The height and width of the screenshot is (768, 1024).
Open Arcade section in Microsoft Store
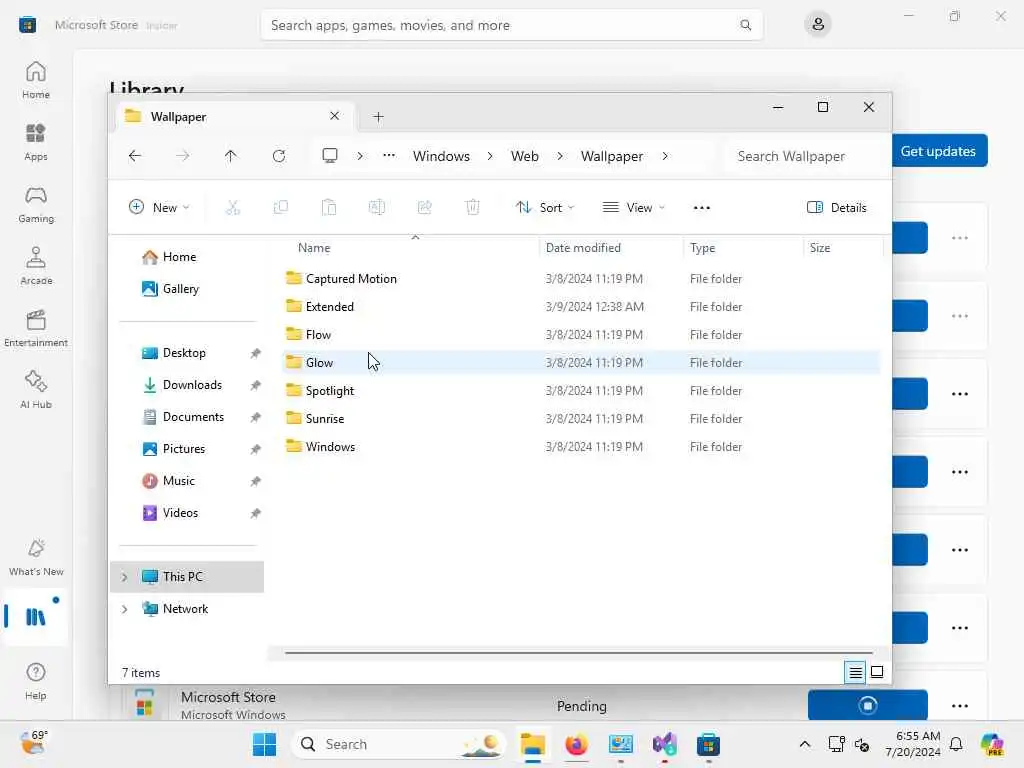(x=35, y=266)
